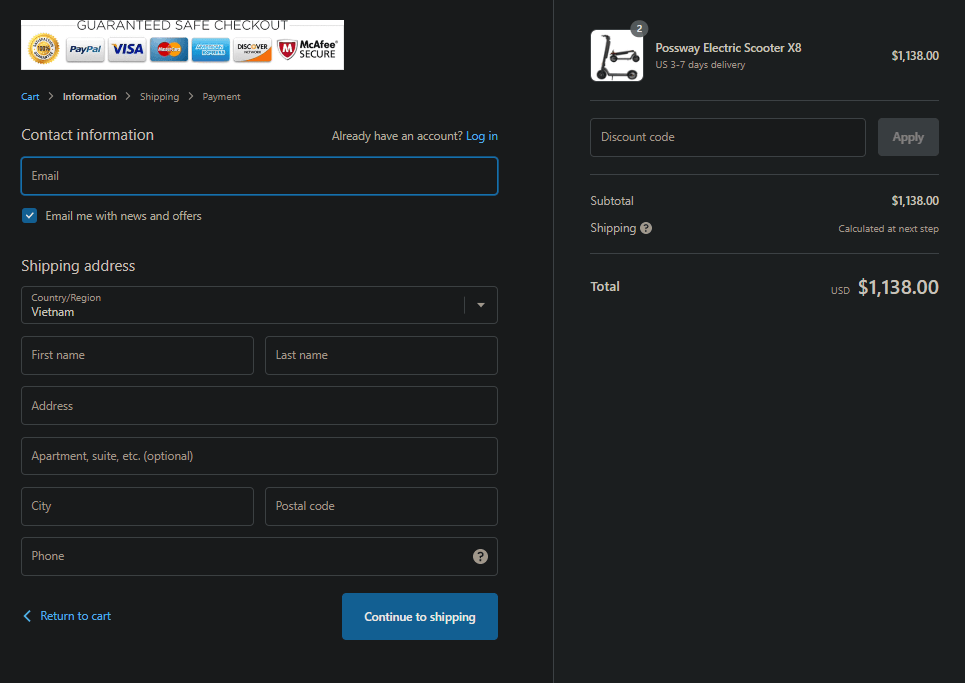The height and width of the screenshot is (683, 965).
Task: Focus the Discount code field
Action: [727, 137]
